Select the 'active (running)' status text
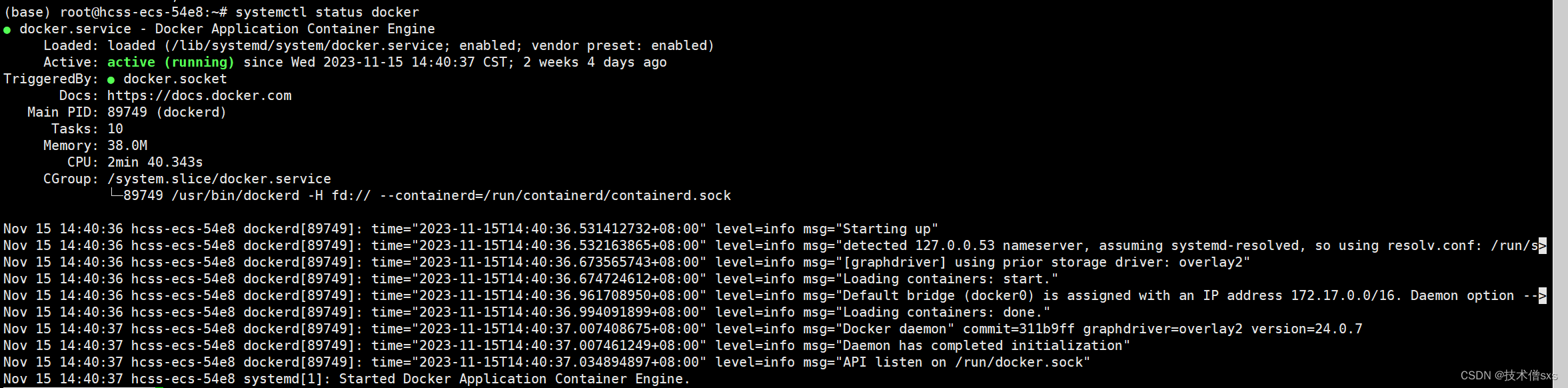The height and width of the screenshot is (388, 1568). pos(171,62)
